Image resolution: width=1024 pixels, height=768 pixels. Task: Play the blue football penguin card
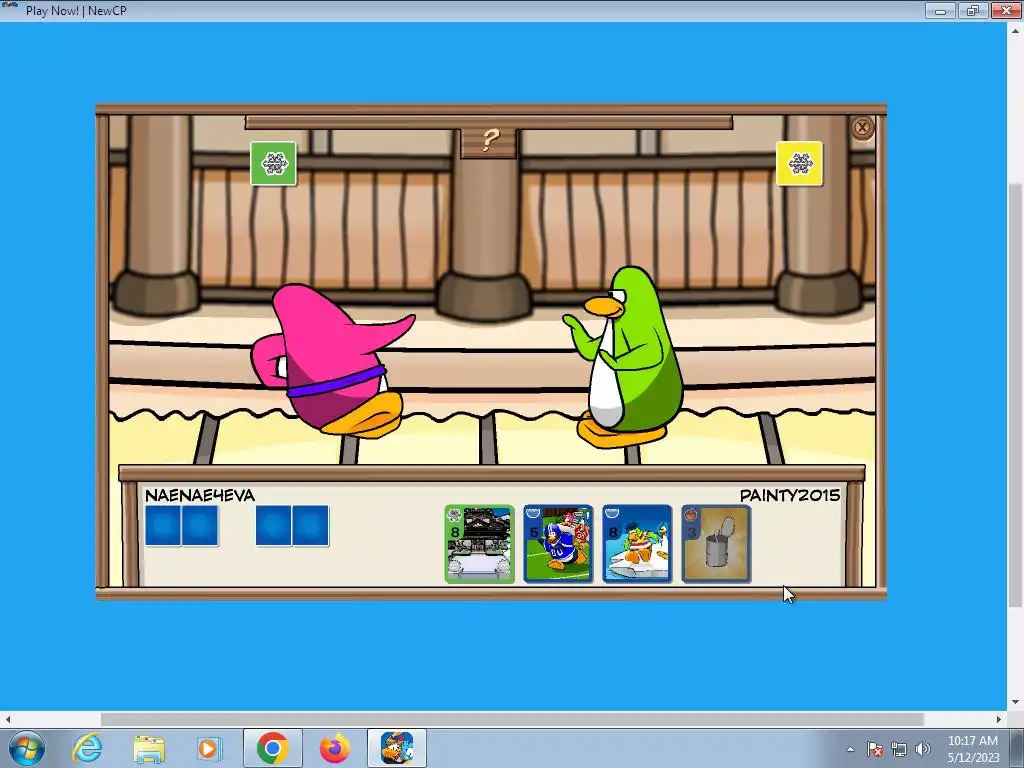pyautogui.click(x=558, y=543)
